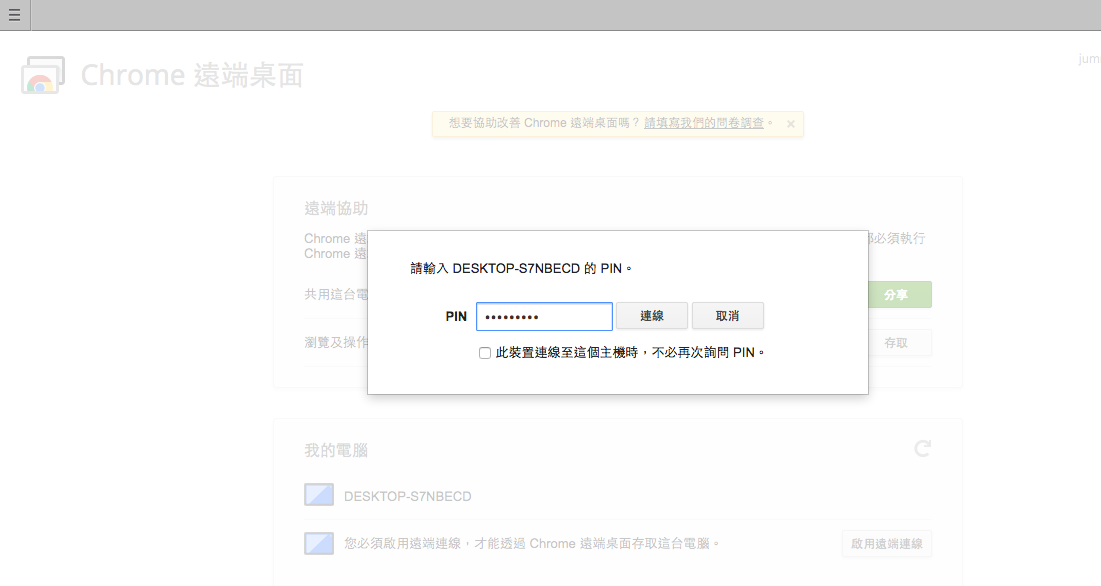Open the survey link in the banner
The image size is (1101, 586).
704,123
